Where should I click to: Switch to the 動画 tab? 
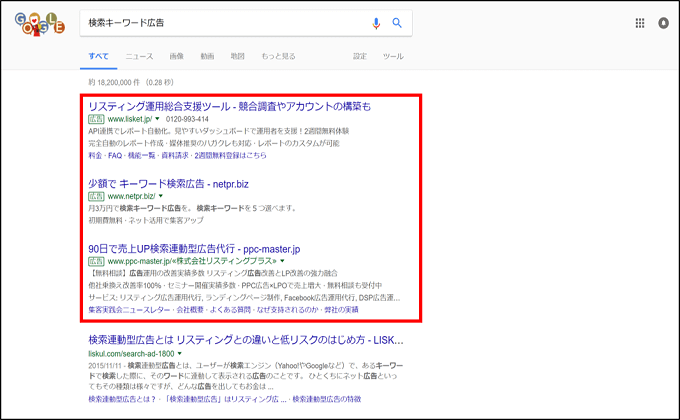pos(207,56)
